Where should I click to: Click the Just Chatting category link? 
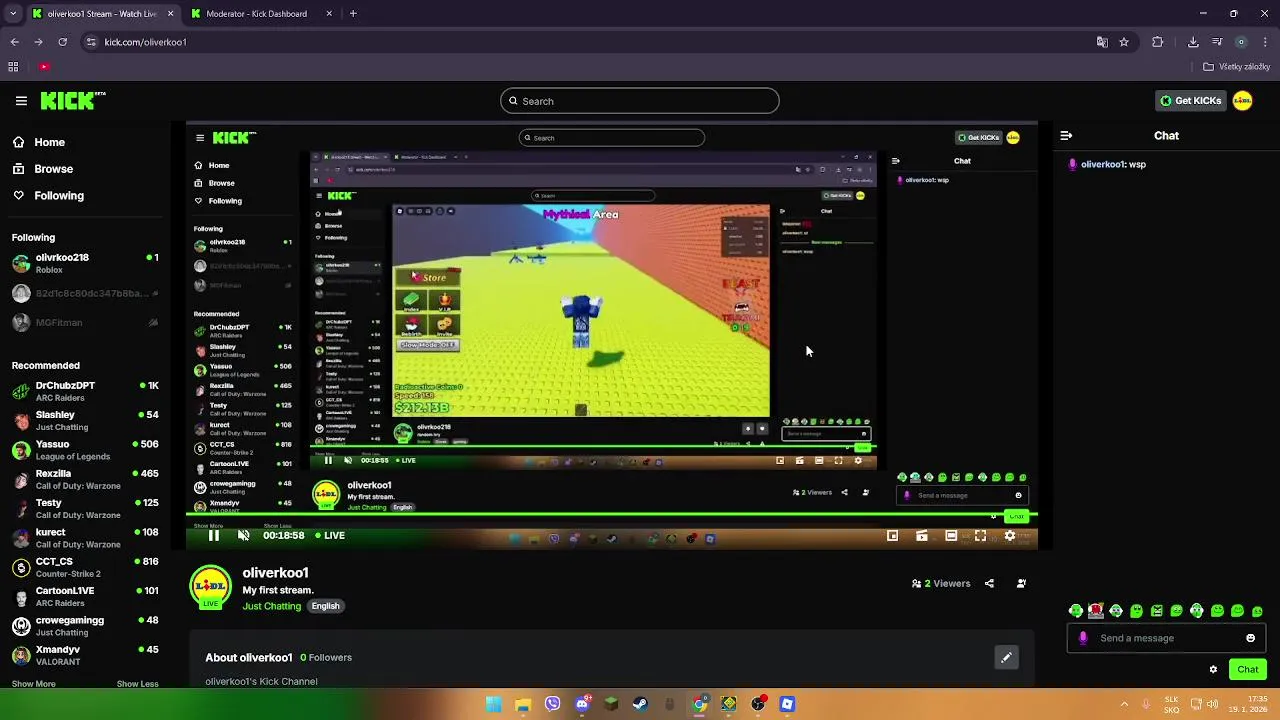tap(271, 606)
